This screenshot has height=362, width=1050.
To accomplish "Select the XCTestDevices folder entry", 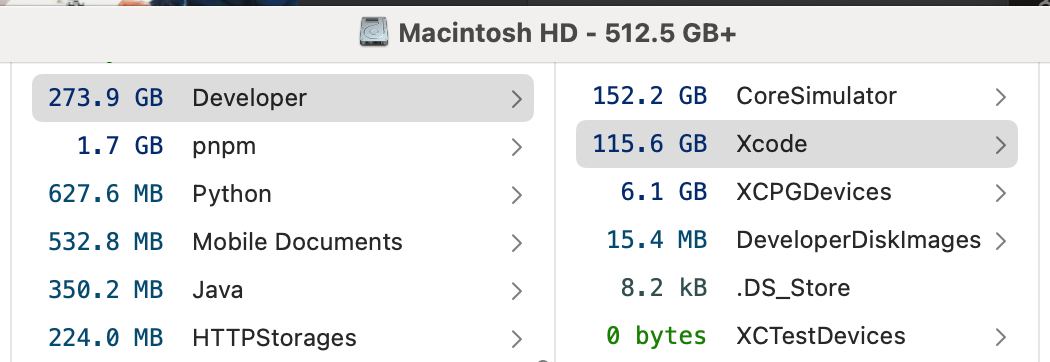I will [x=797, y=336].
